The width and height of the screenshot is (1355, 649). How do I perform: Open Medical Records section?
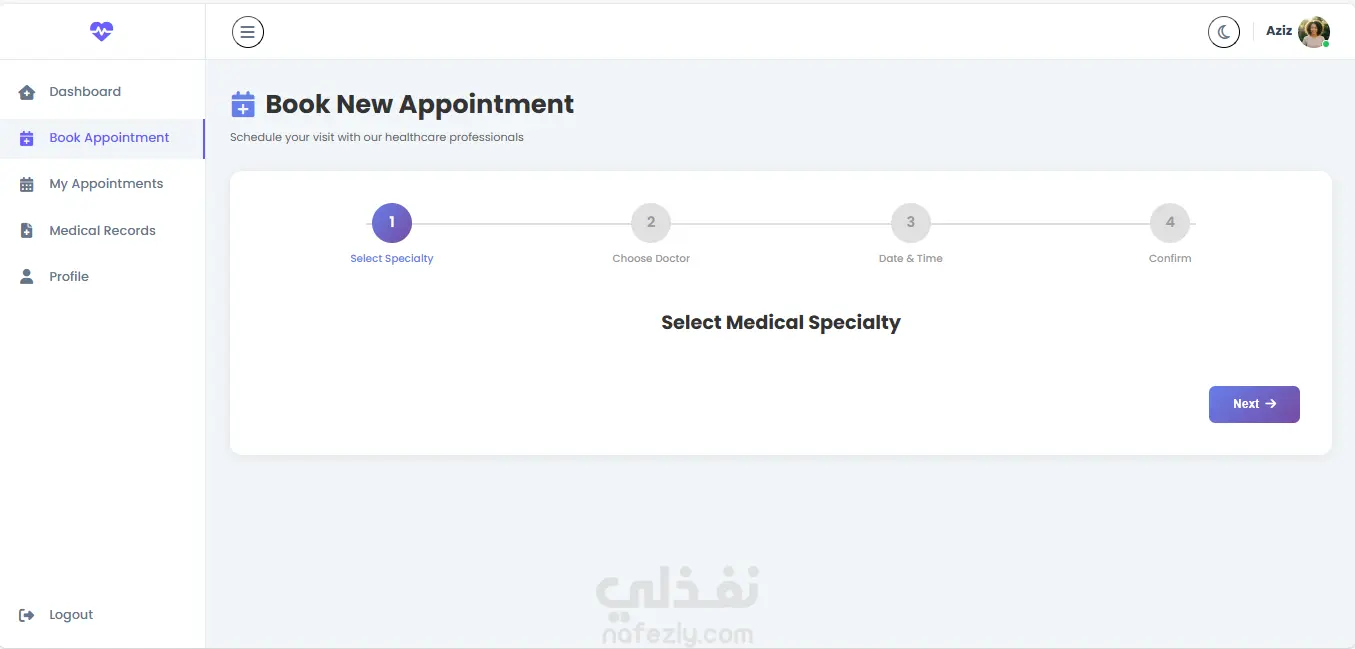click(x=102, y=231)
